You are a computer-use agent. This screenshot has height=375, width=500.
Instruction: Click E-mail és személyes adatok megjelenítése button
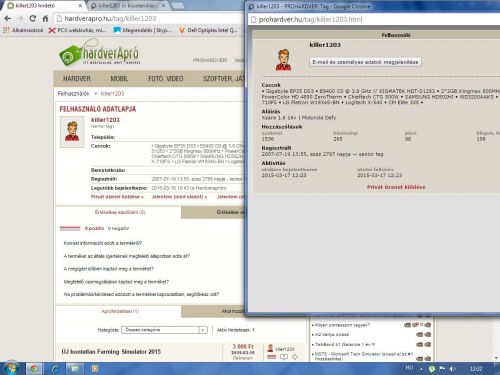click(365, 62)
